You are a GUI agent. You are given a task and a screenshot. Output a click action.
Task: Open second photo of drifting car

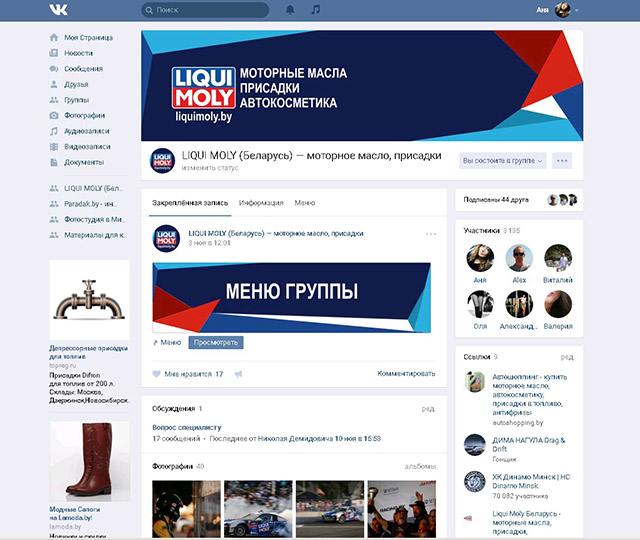tap(258, 509)
